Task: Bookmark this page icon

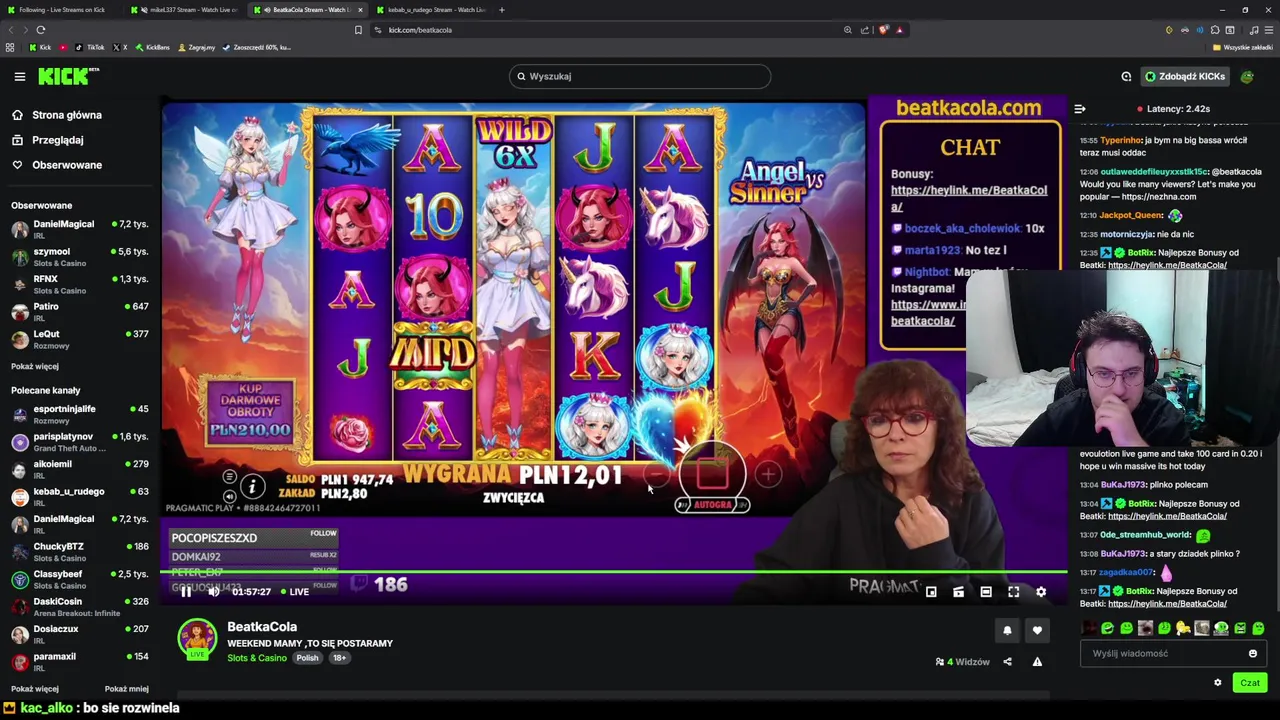Action: click(x=358, y=30)
